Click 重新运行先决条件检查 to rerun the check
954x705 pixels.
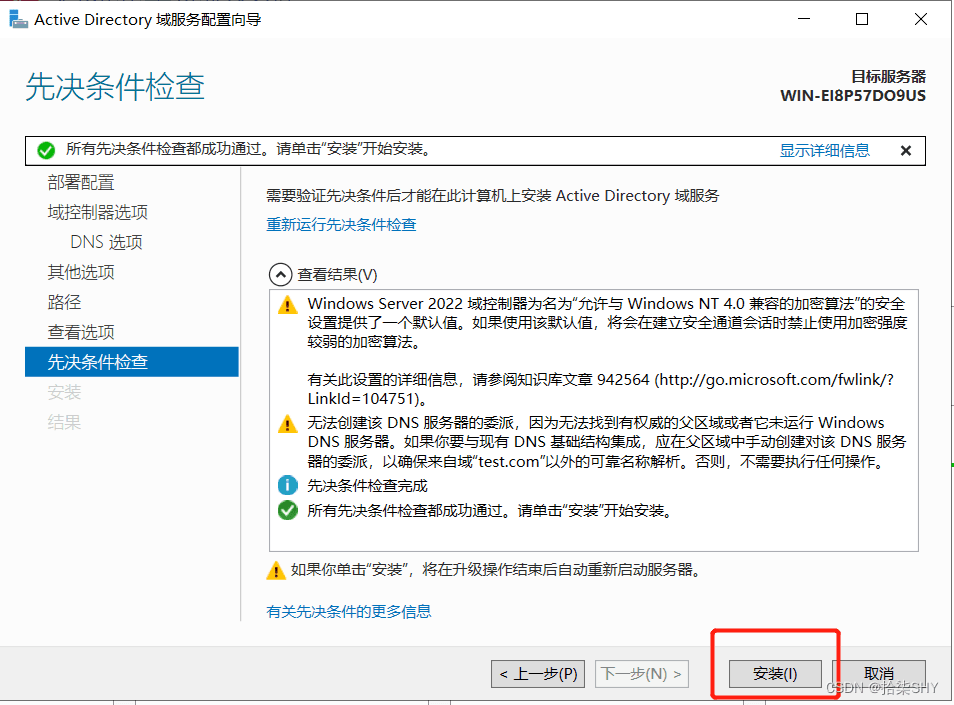point(341,224)
